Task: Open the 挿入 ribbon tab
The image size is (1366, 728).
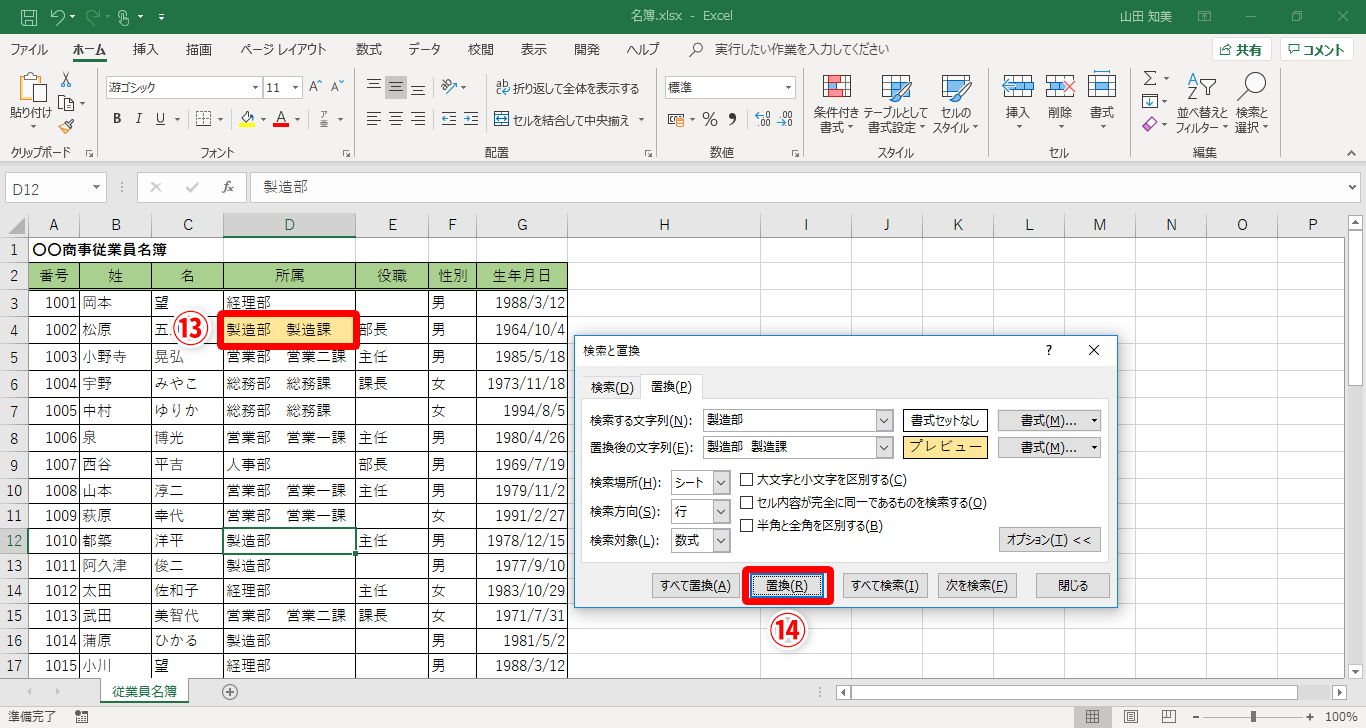Action: 146,49
